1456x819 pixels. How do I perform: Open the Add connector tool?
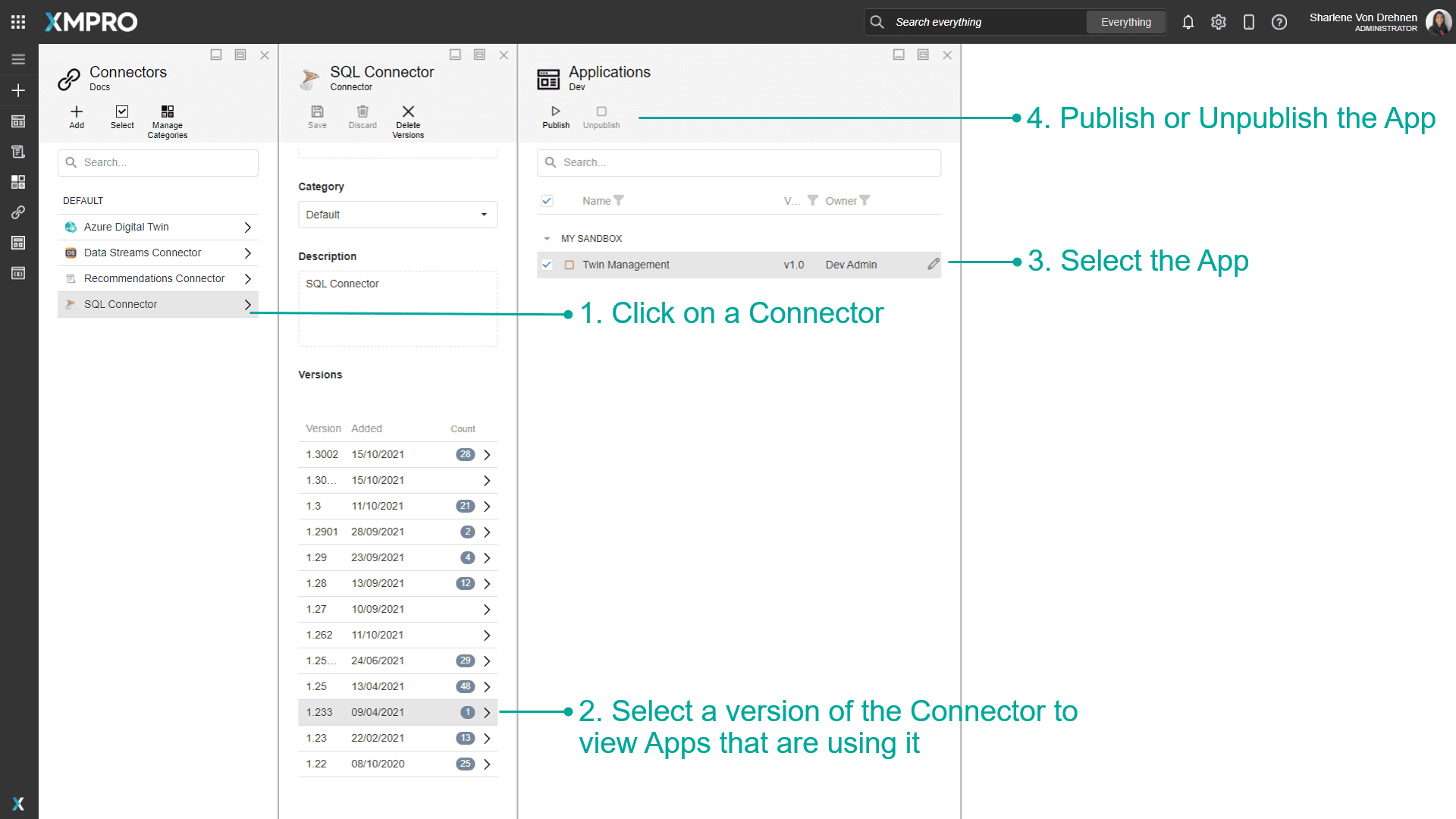coord(76,118)
